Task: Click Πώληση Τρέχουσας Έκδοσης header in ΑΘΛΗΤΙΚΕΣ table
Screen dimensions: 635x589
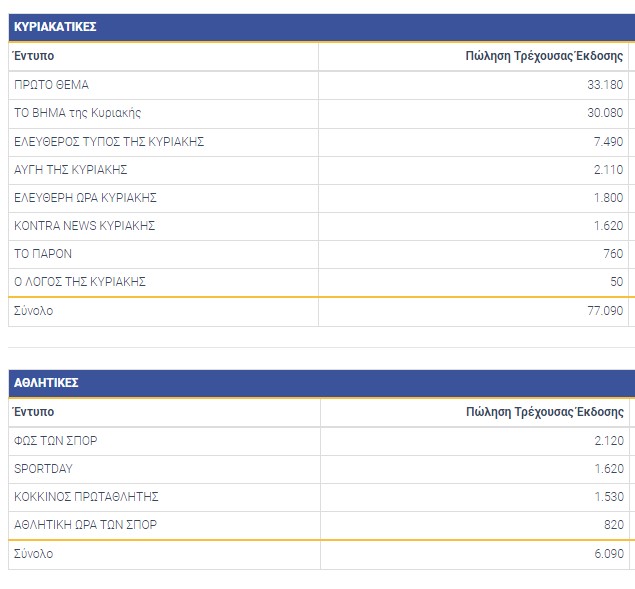Action: pyautogui.click(x=544, y=412)
